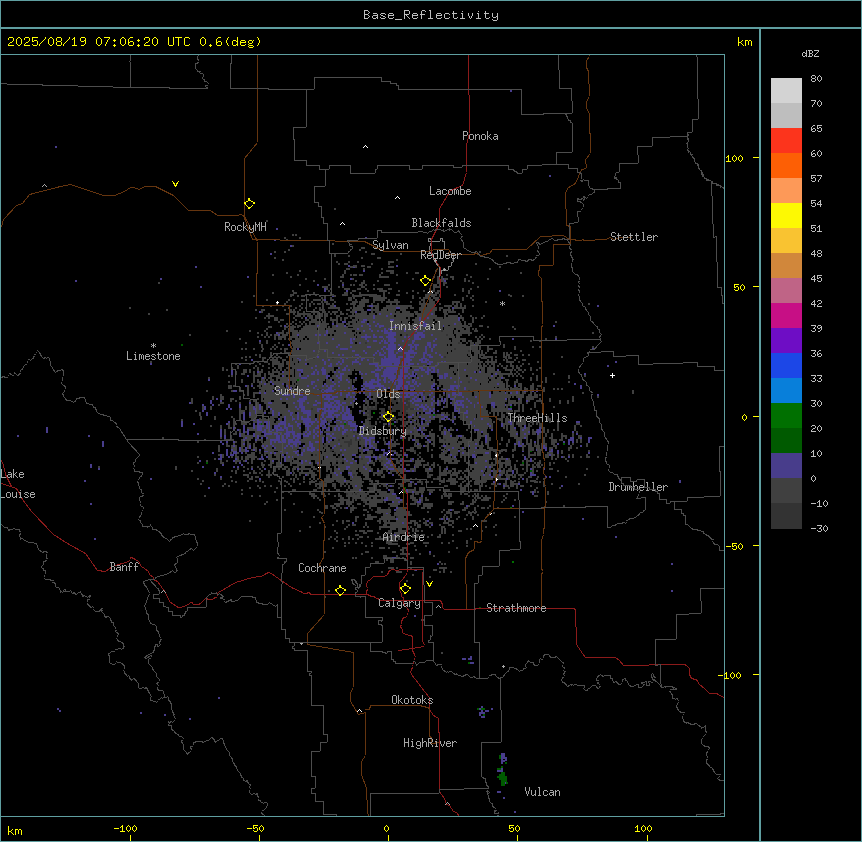
Task: Click the 80 value in the dBZ legend
Action: (816, 79)
